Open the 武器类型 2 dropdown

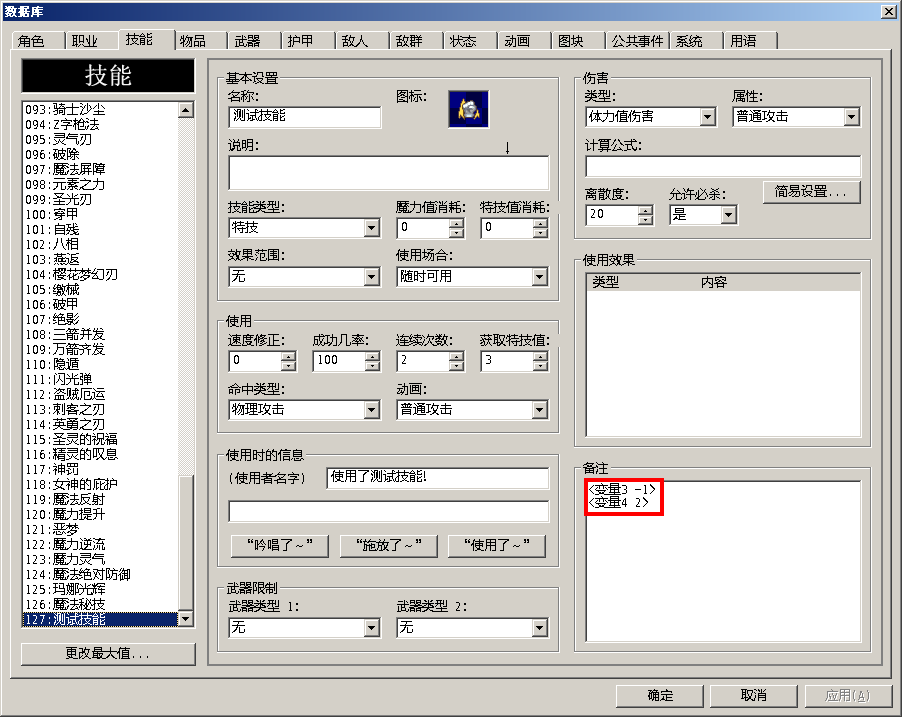[539, 628]
